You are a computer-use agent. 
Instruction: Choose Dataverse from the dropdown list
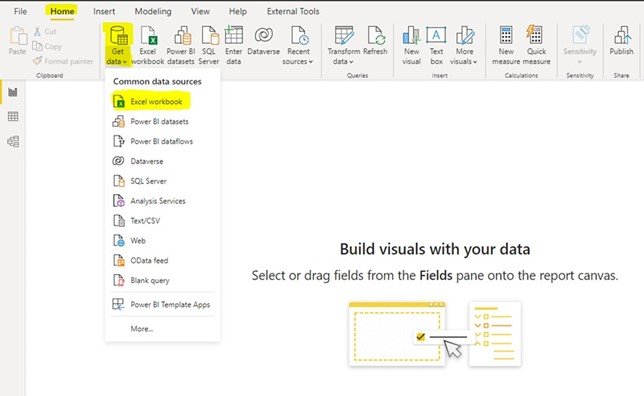pos(162,161)
